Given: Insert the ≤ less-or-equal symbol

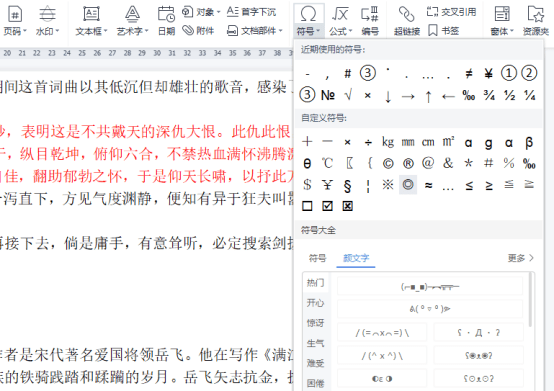Looking at the screenshot, I should pyautogui.click(x=469, y=185).
